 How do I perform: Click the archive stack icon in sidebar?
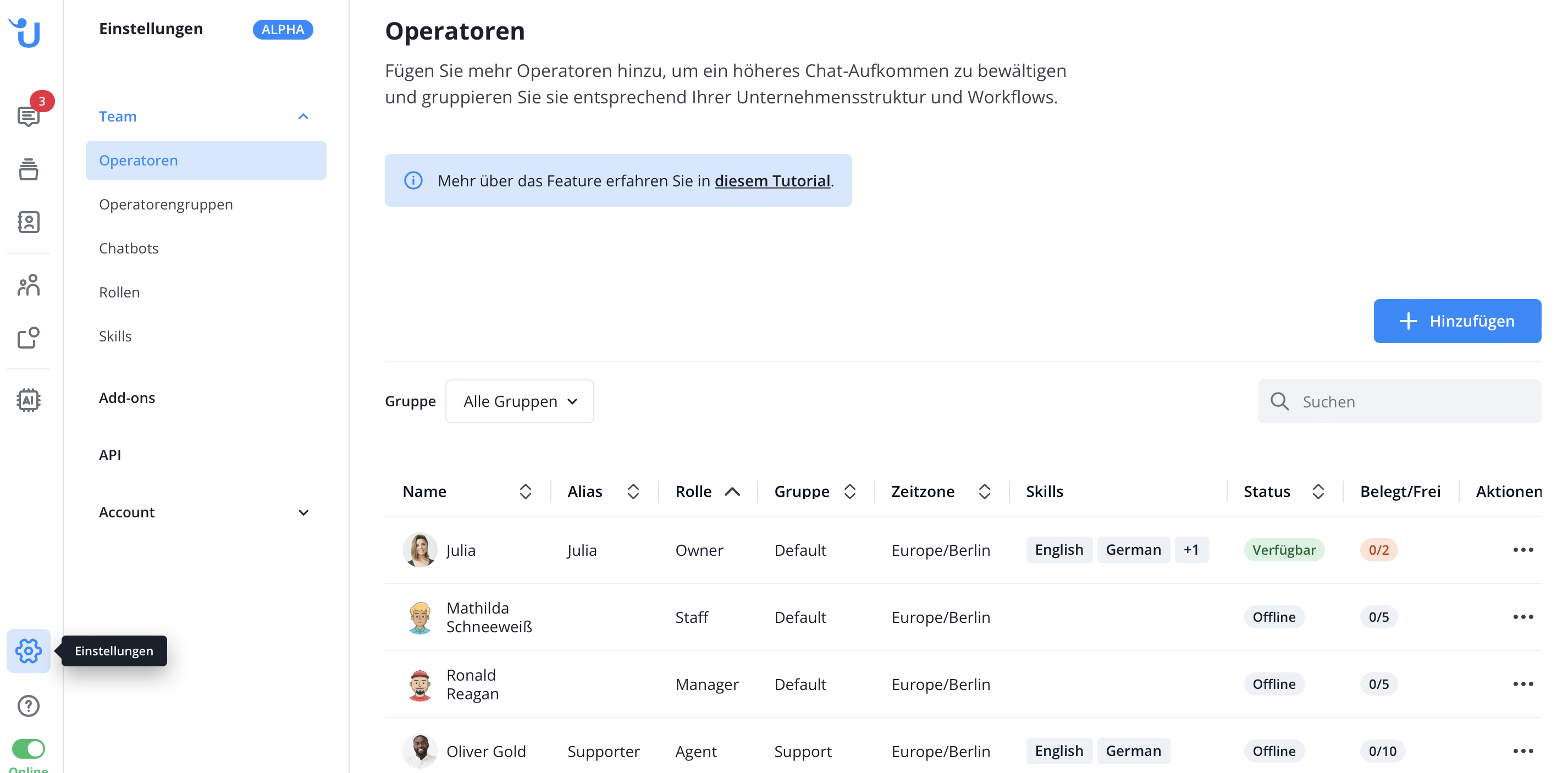(x=28, y=169)
